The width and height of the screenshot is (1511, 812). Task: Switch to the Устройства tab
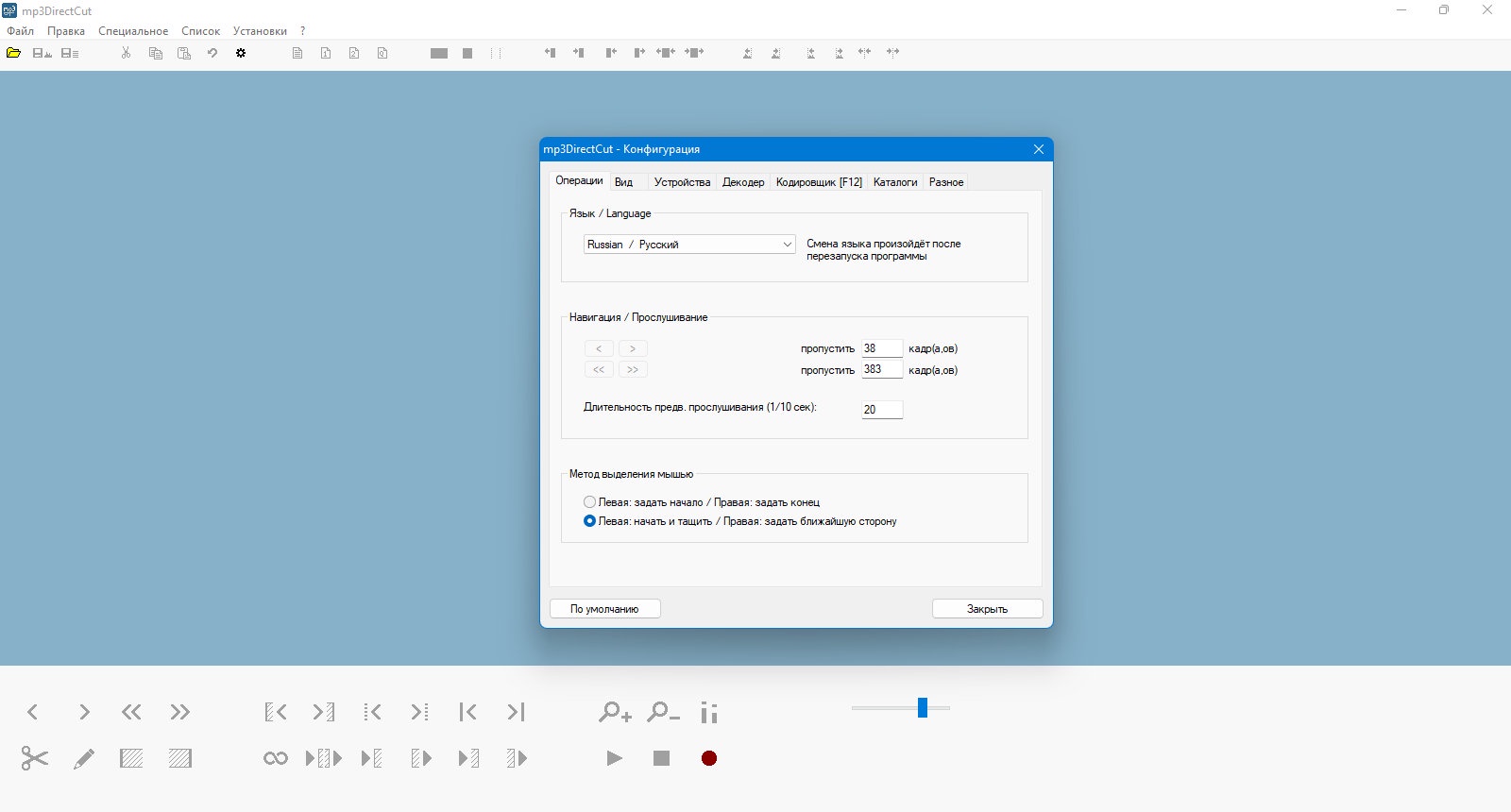click(682, 182)
